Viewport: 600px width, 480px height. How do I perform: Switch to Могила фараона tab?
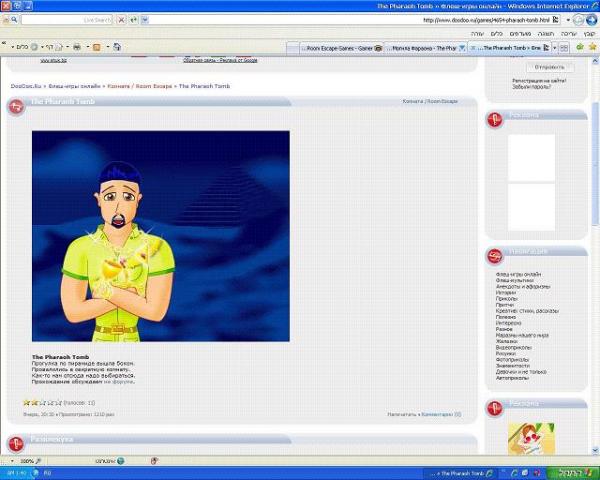tap(426, 48)
